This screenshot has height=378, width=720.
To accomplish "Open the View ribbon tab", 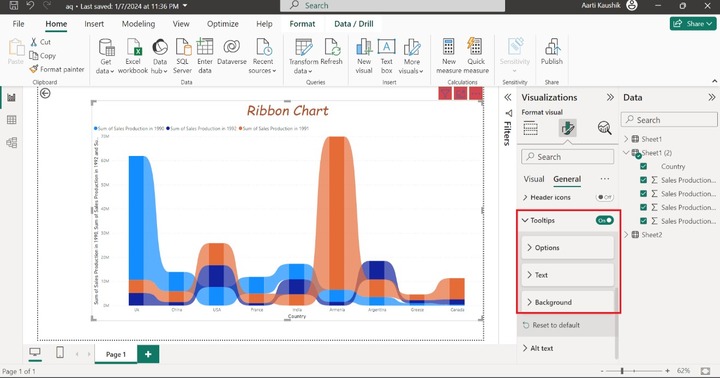I will point(181,24).
